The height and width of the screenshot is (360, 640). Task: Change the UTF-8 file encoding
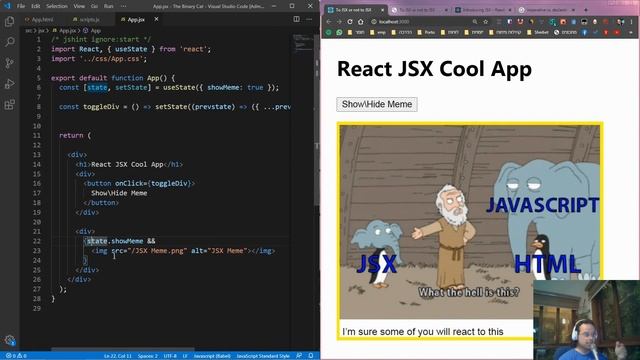(x=170, y=356)
